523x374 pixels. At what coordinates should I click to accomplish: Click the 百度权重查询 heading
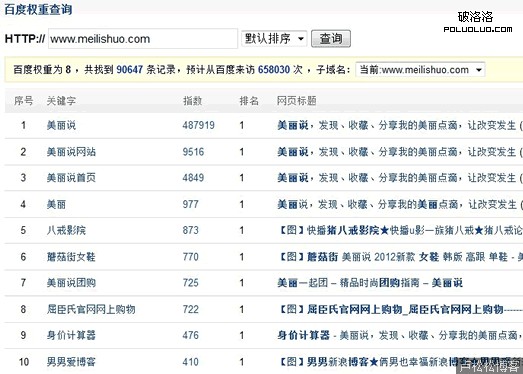[38, 9]
